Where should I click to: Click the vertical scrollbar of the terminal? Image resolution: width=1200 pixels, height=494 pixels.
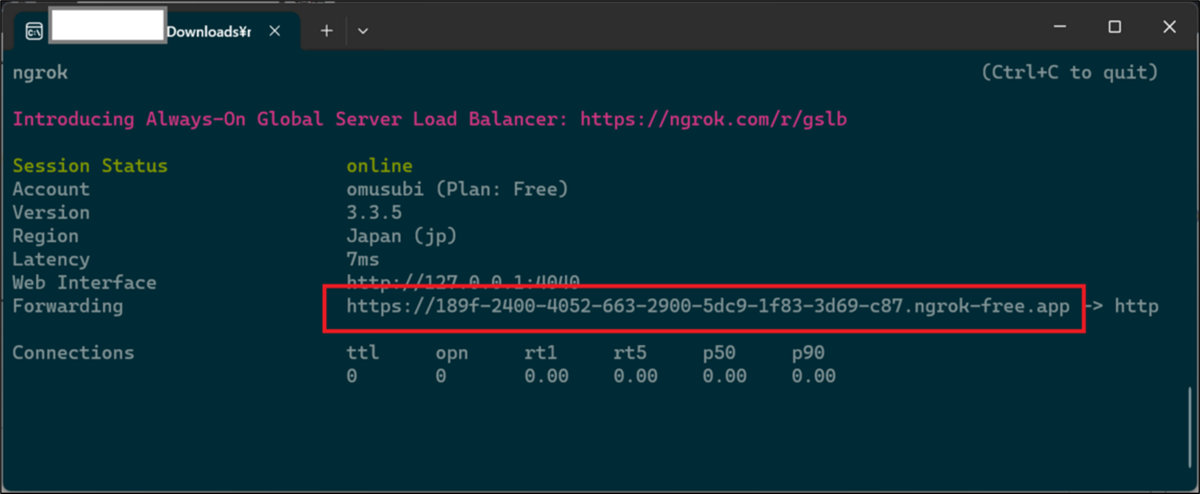(1192, 428)
